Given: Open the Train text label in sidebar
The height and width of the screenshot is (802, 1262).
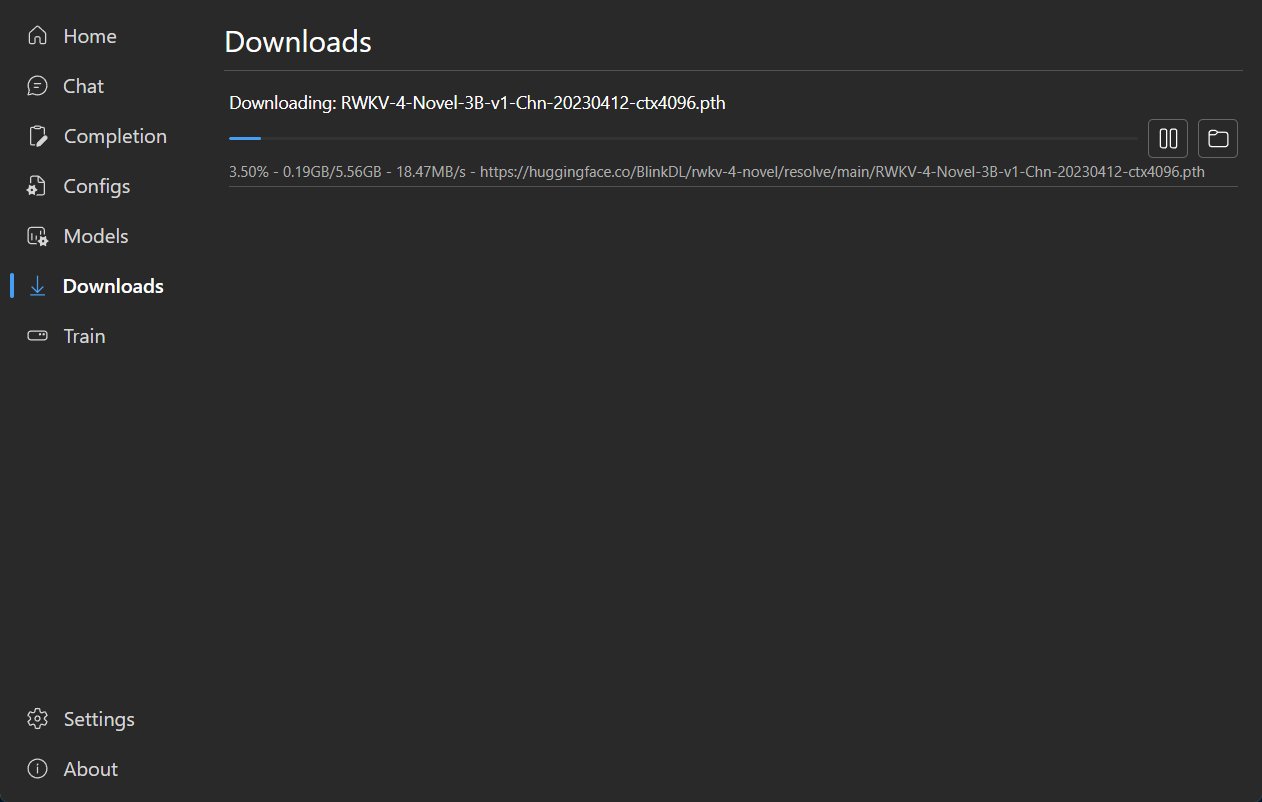Looking at the screenshot, I should click(x=84, y=336).
